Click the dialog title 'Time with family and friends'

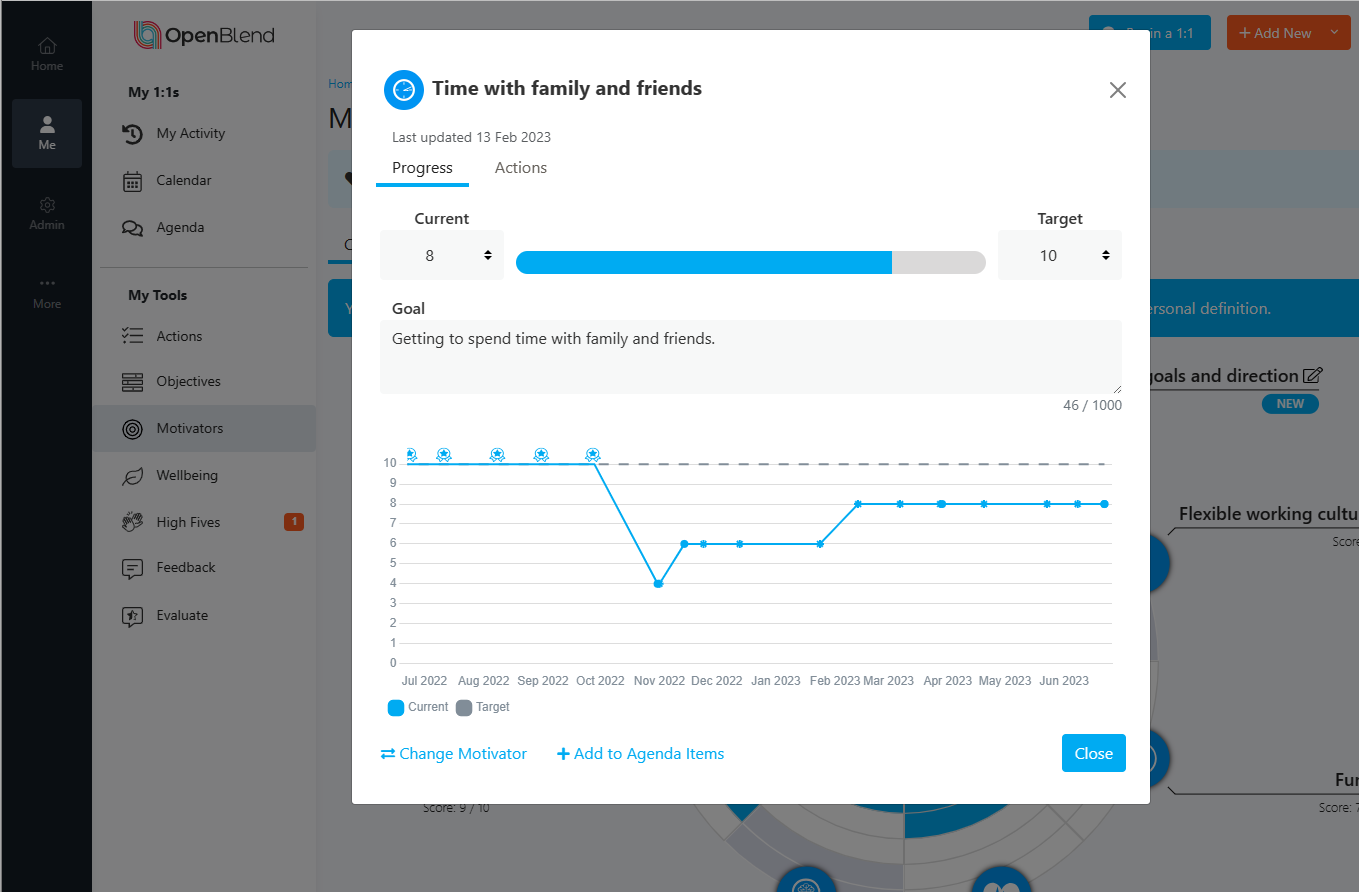pos(567,89)
